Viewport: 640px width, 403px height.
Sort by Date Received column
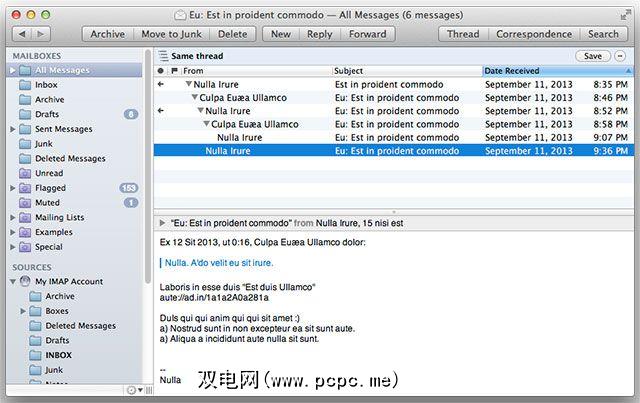pos(558,71)
